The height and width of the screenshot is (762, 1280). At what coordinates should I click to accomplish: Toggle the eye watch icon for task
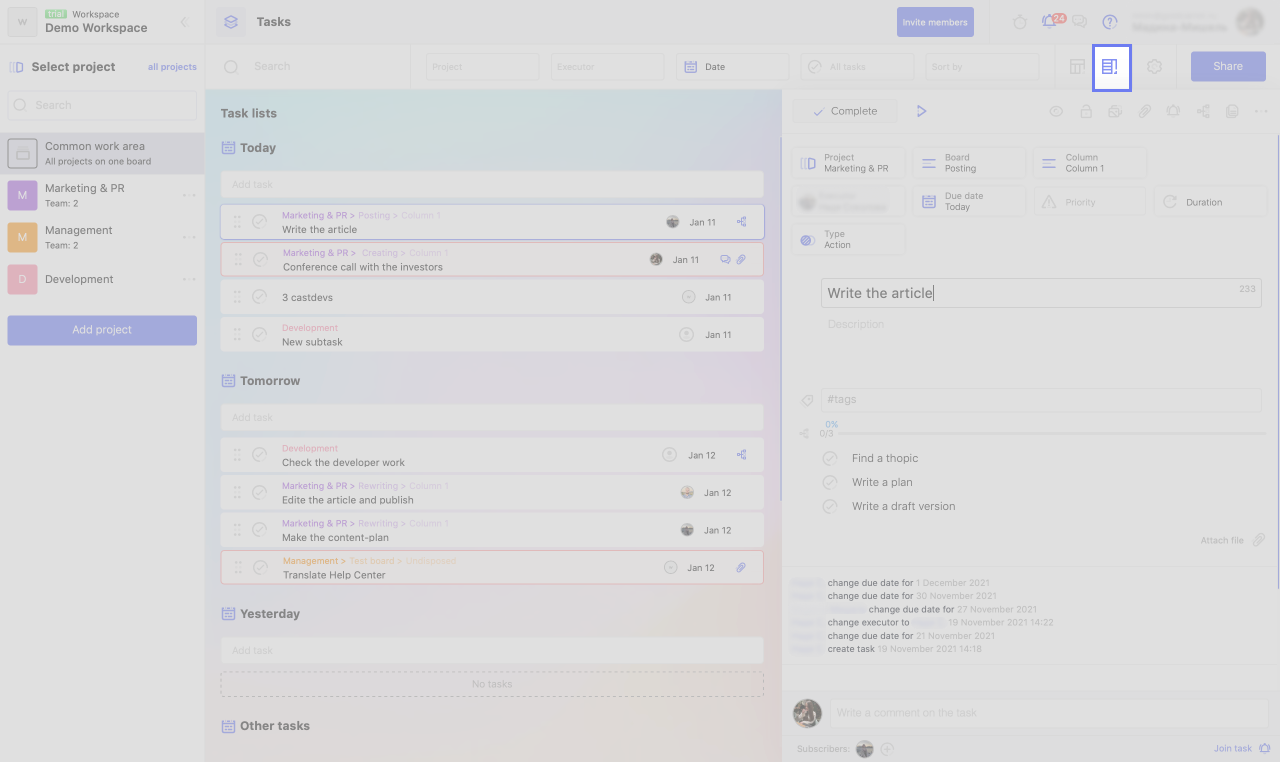pos(1056,112)
